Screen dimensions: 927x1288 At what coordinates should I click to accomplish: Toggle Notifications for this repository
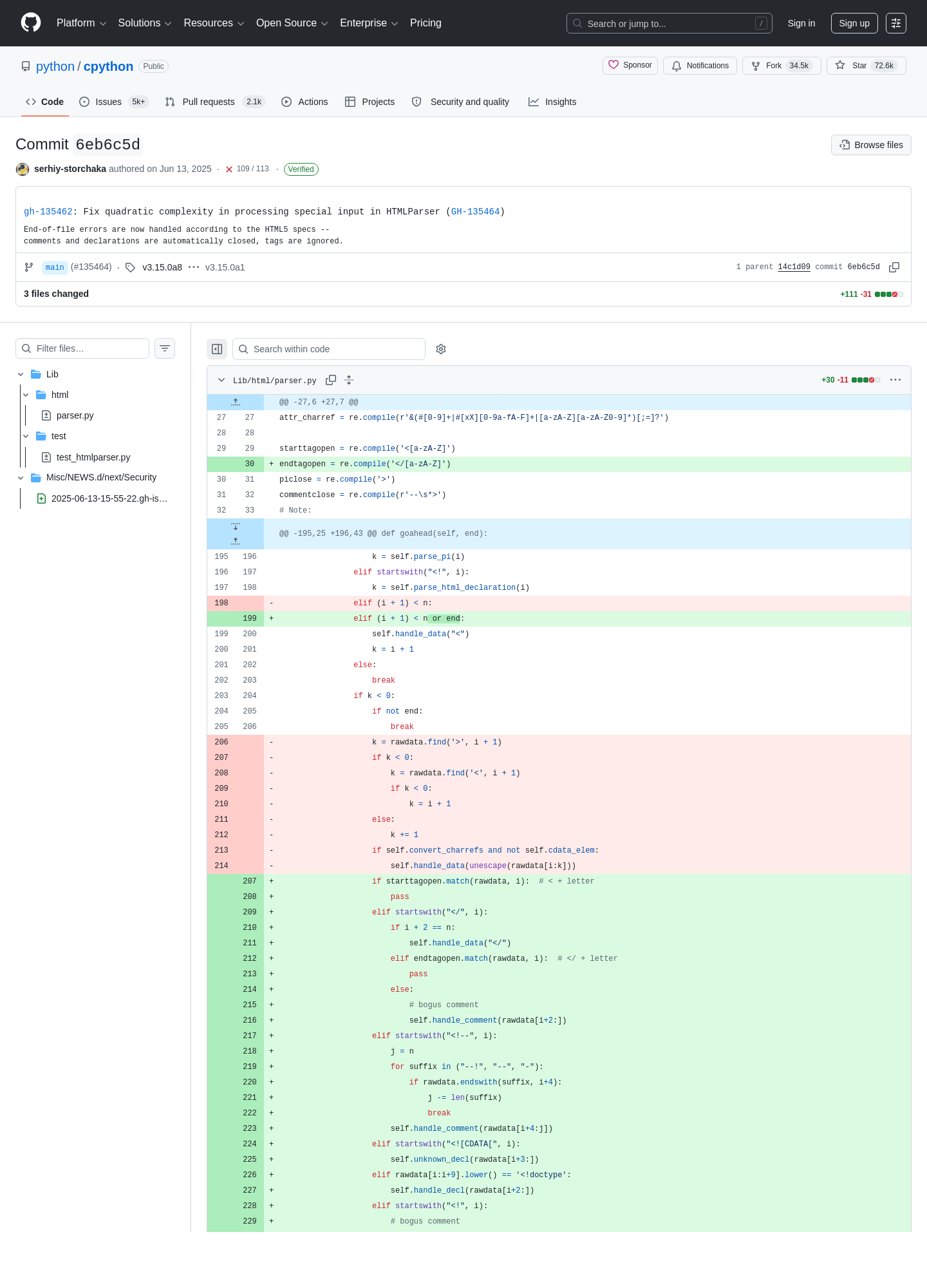point(700,66)
